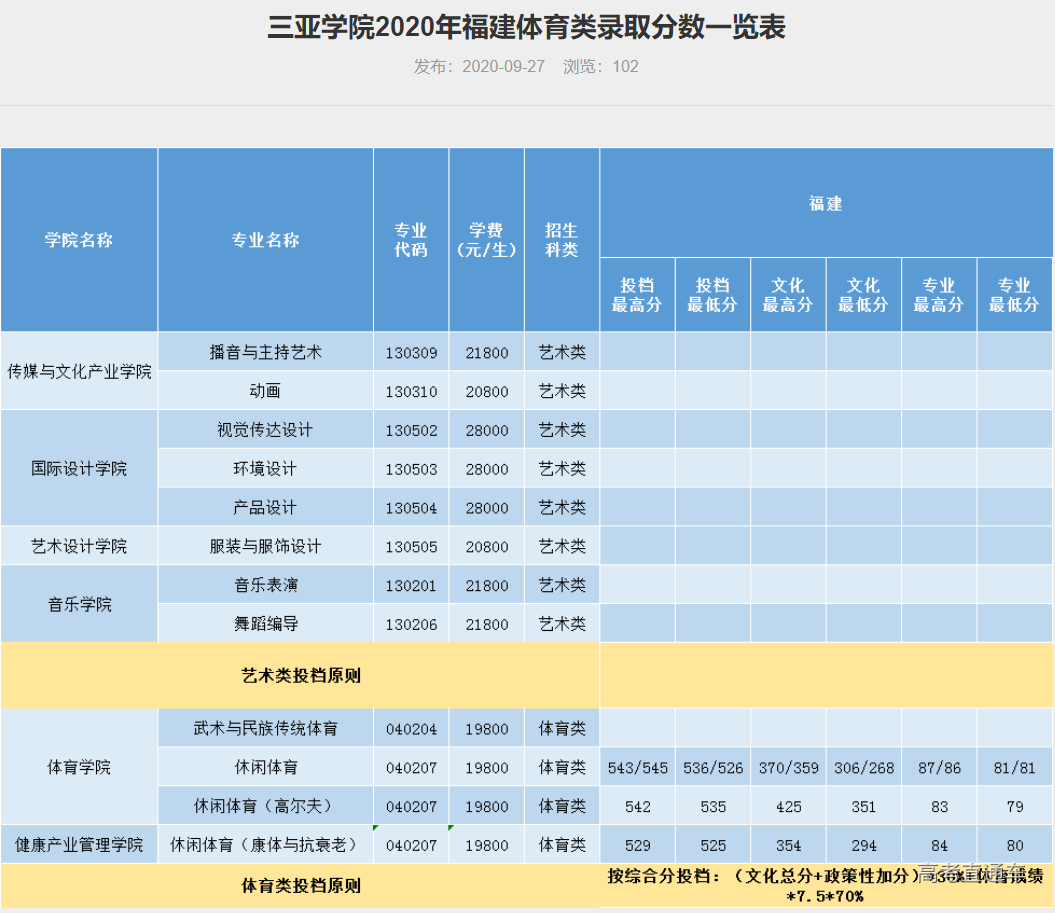Select the 休闲体育（高尔夫） cell
The width and height of the screenshot is (1055, 913).
tap(266, 805)
